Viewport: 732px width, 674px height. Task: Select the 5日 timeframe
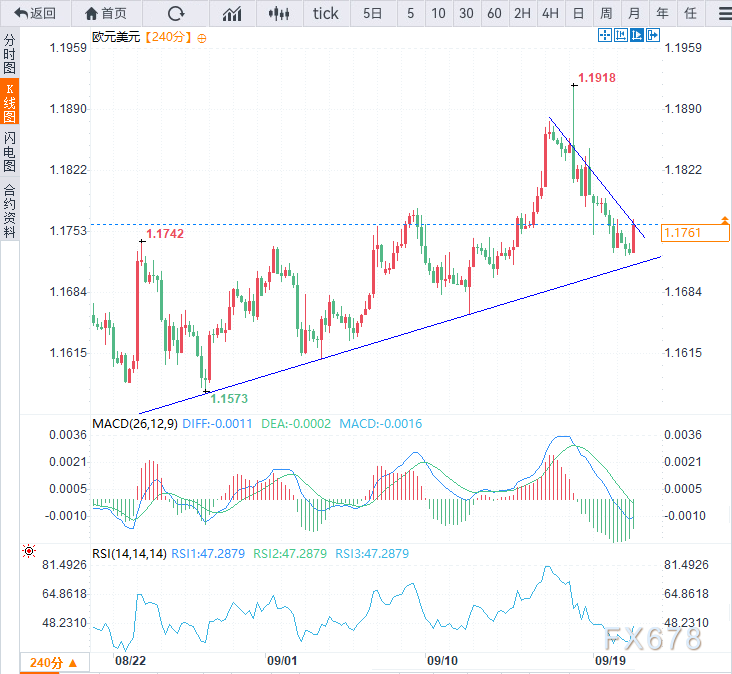tap(372, 13)
